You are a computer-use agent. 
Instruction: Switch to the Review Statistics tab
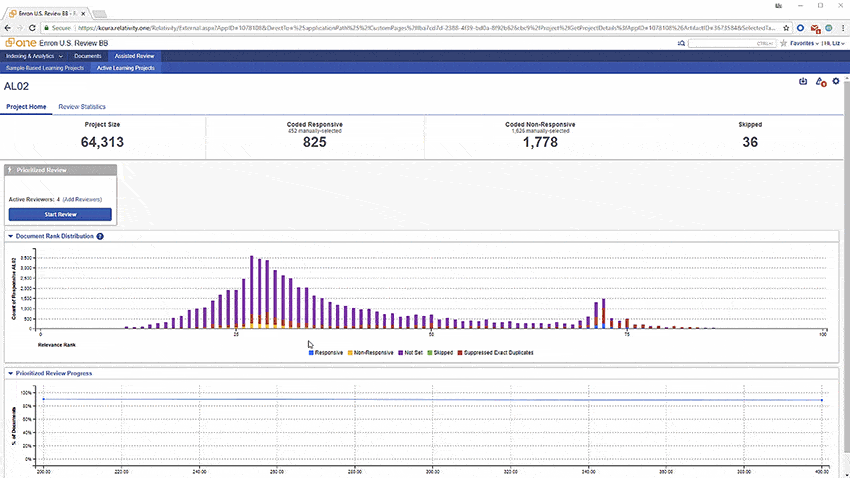(x=82, y=106)
